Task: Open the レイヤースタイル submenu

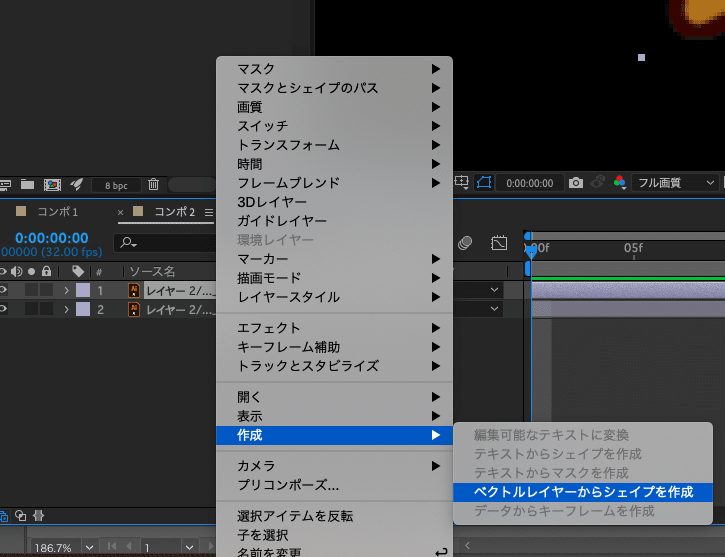Action: (x=334, y=297)
